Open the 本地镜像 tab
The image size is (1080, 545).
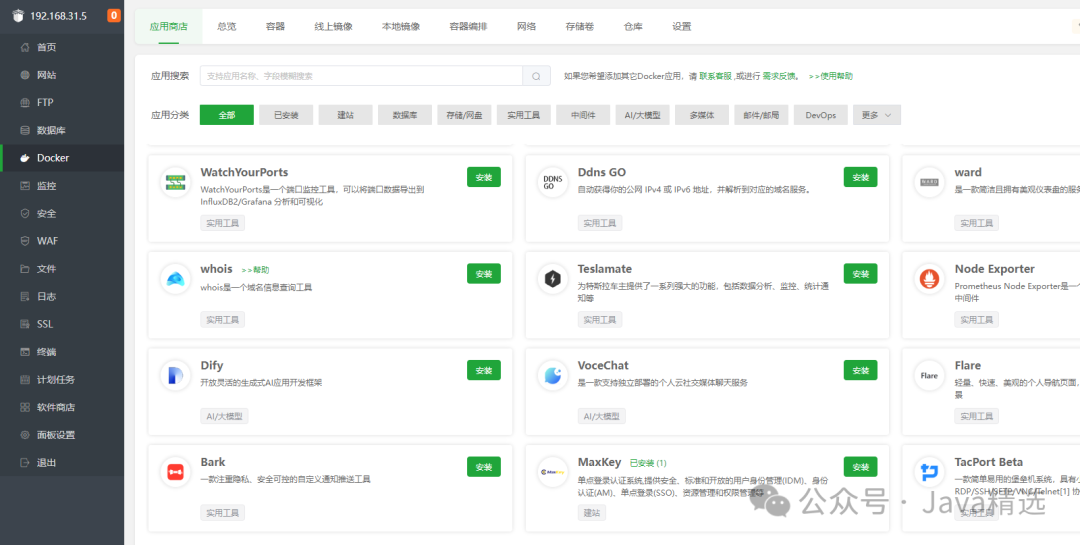(401, 26)
